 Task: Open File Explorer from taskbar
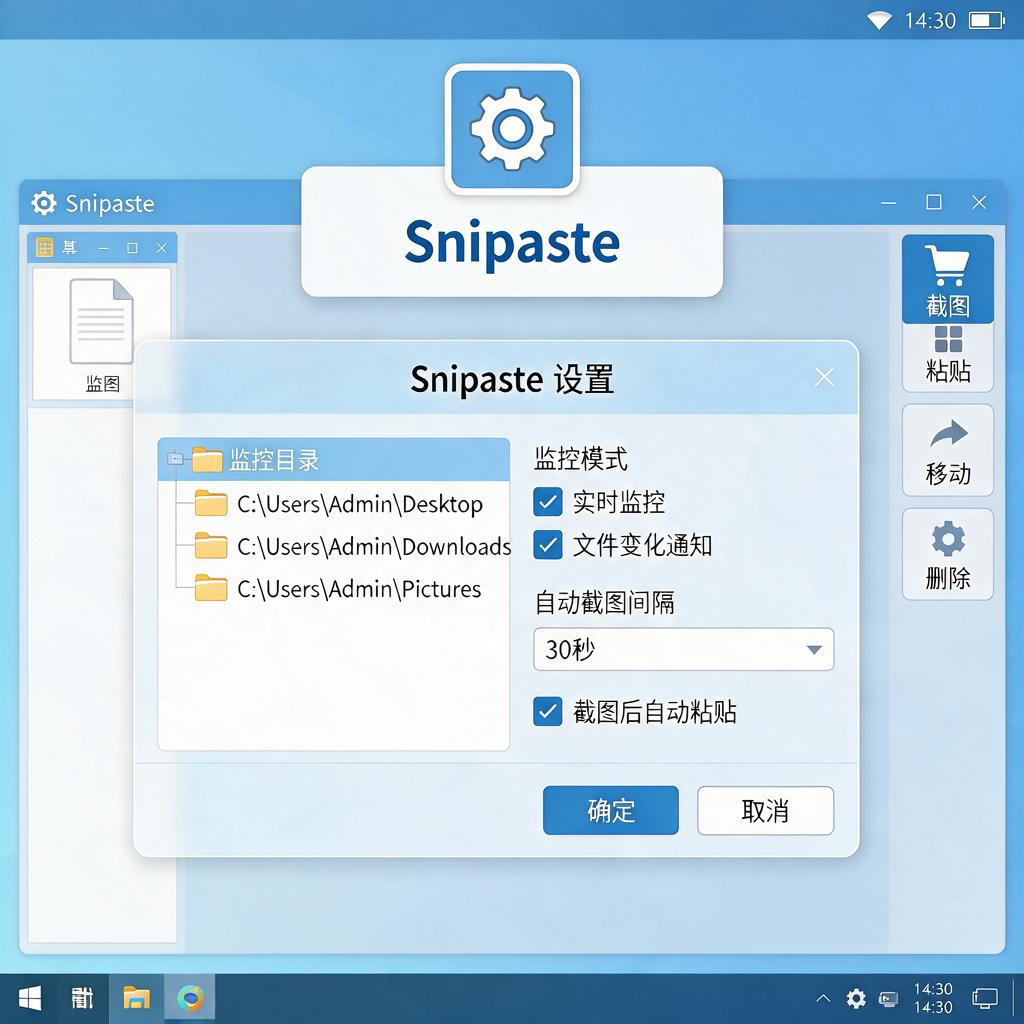(136, 998)
